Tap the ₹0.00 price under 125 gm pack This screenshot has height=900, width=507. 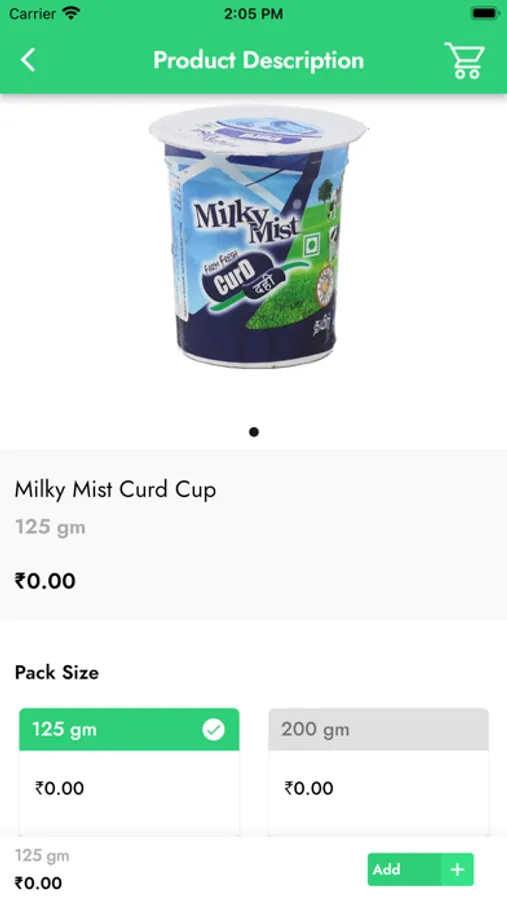60,788
